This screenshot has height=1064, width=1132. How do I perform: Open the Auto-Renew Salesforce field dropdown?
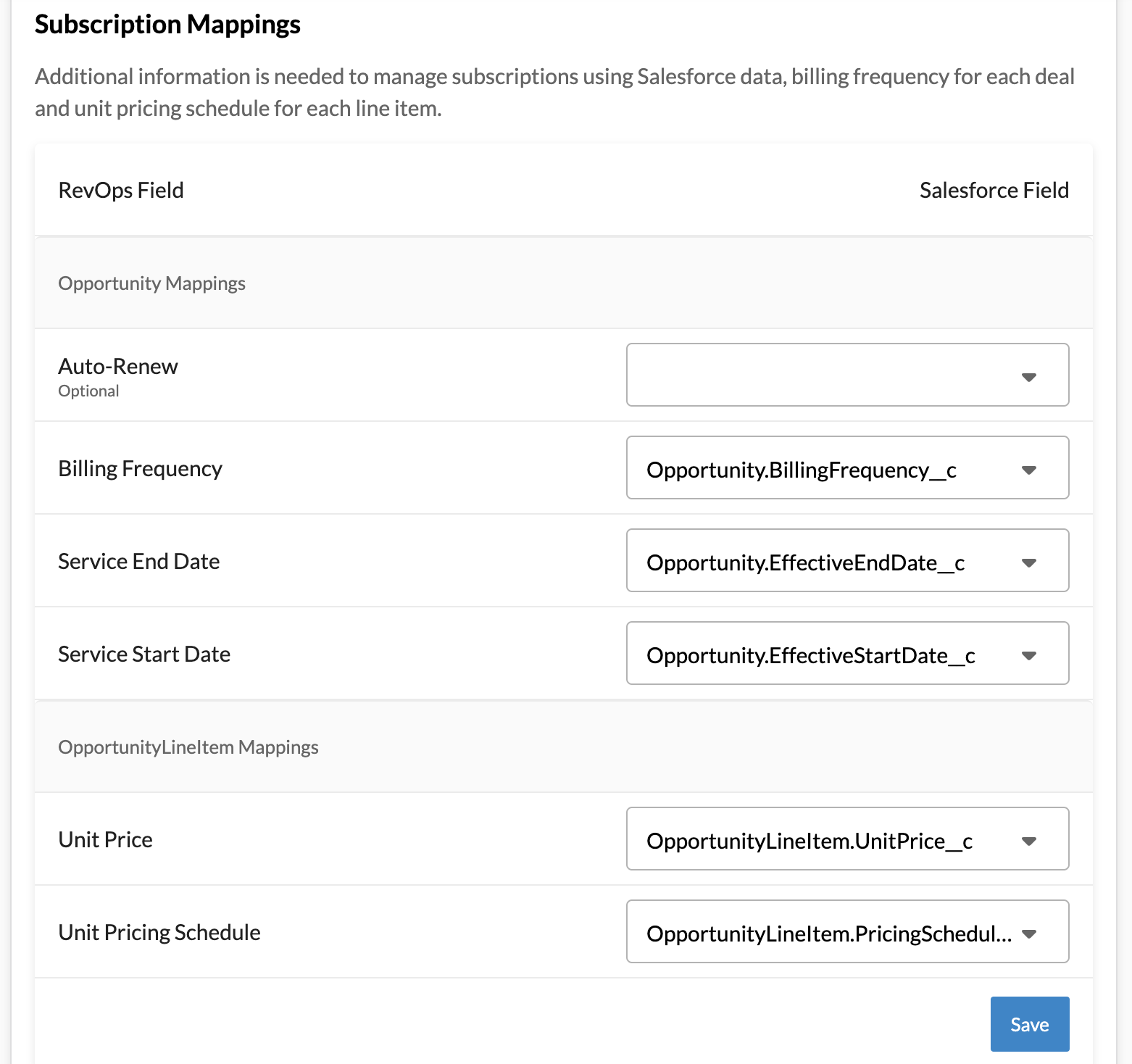(x=847, y=375)
